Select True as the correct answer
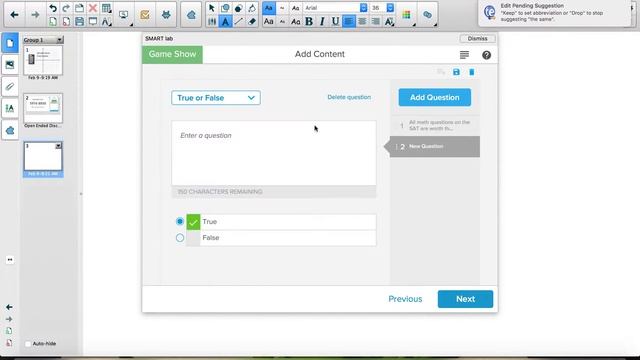 click(180, 221)
